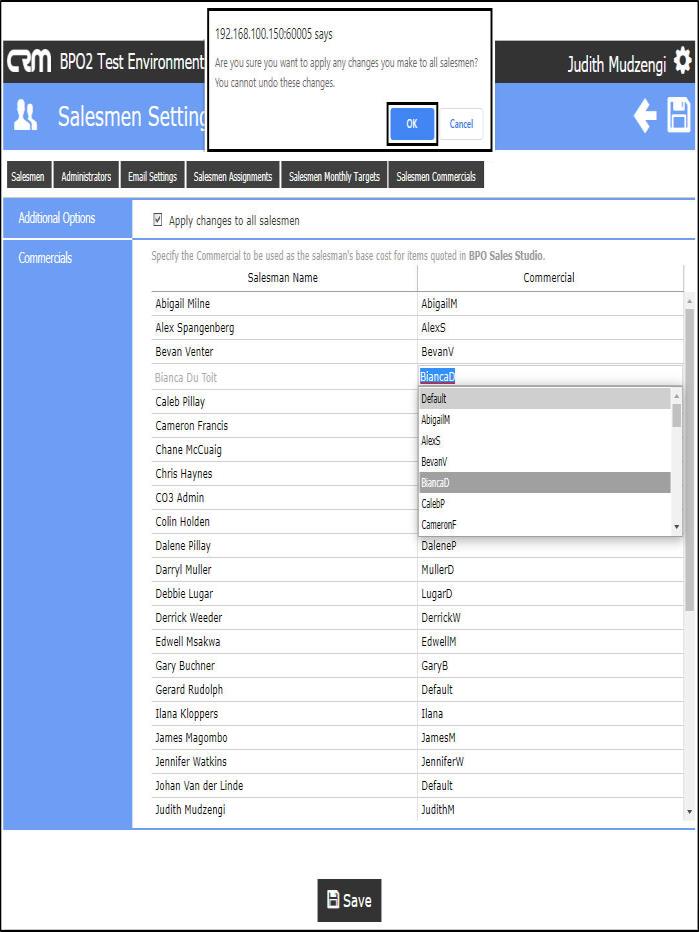Viewport: 699px width, 932px height.
Task: Open the BiancaD commercial combo box
Action: (549, 377)
